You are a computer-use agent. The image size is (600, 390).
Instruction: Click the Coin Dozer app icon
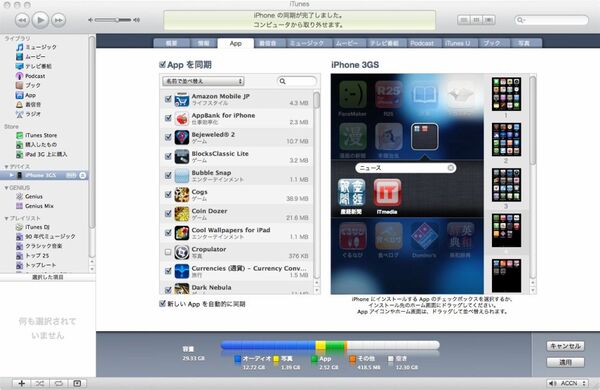(182, 214)
